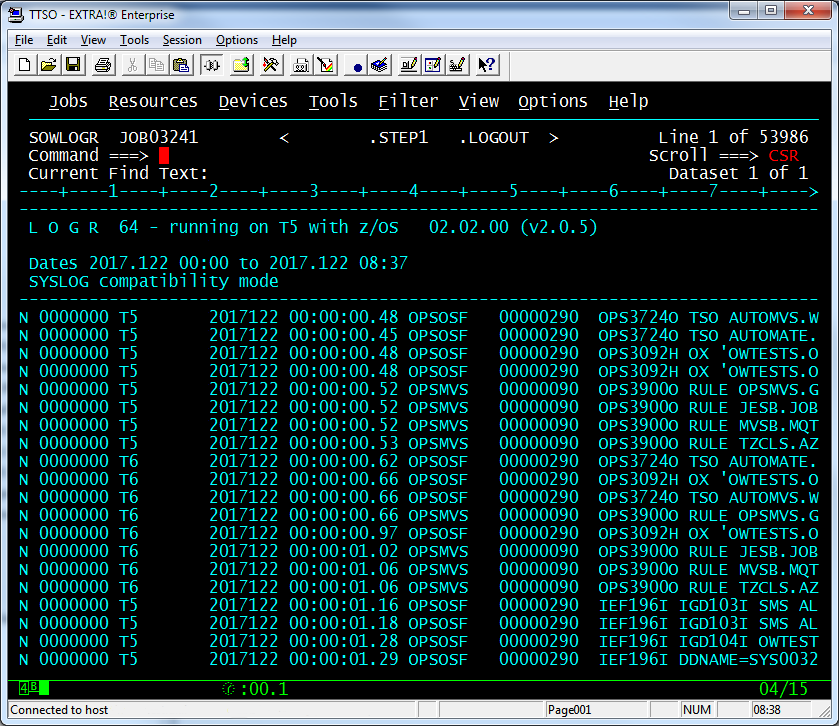
Task: Toggle the Connect/Disconnect plug icon
Action: tap(212, 65)
